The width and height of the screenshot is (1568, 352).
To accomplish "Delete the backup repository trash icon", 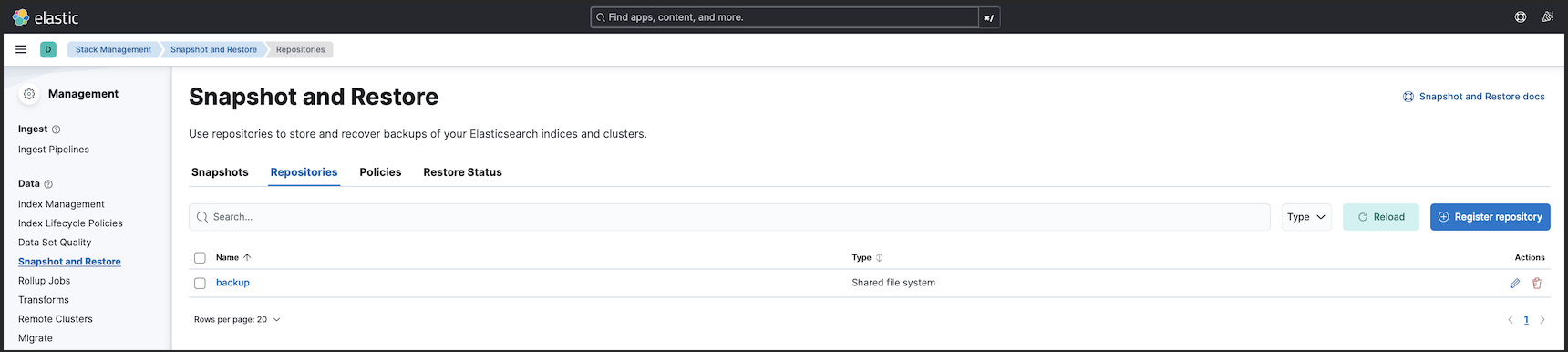I will pyautogui.click(x=1537, y=284).
